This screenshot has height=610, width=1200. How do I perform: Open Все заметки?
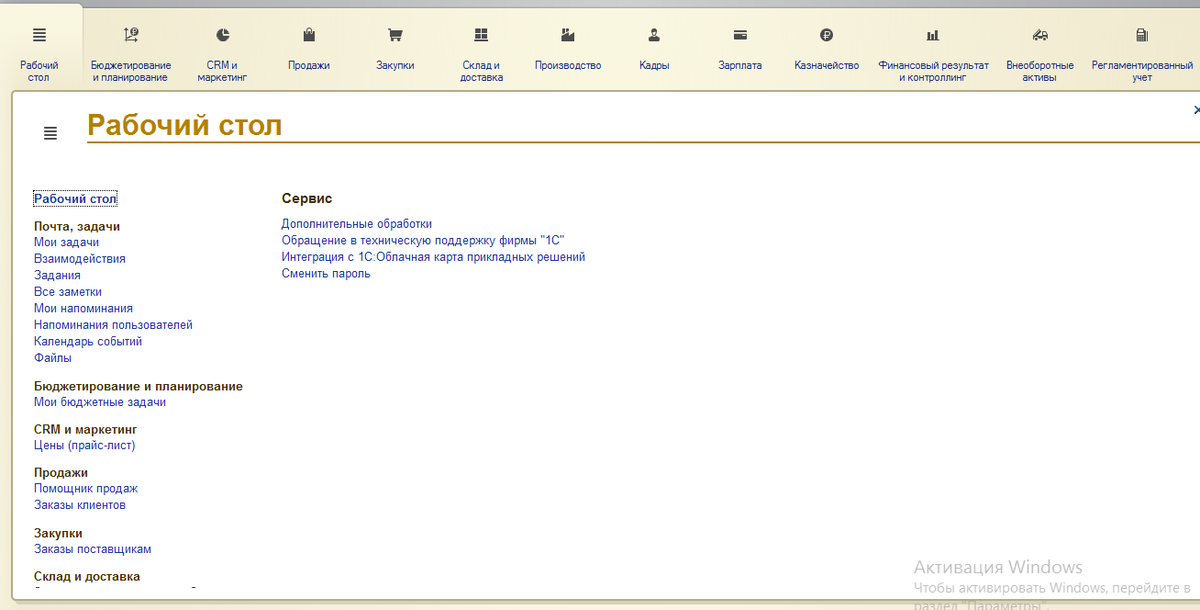tap(68, 292)
